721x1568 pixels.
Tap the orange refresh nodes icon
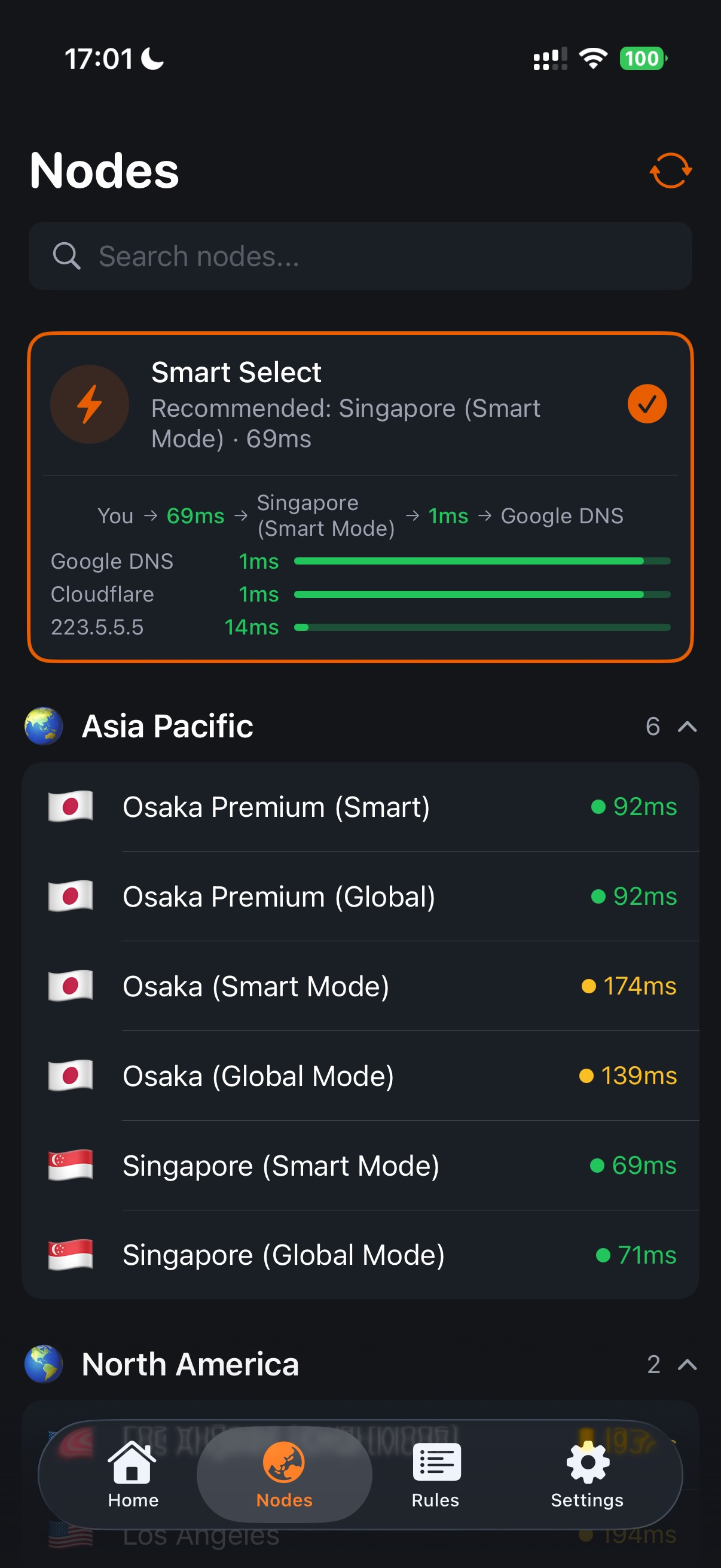click(671, 170)
